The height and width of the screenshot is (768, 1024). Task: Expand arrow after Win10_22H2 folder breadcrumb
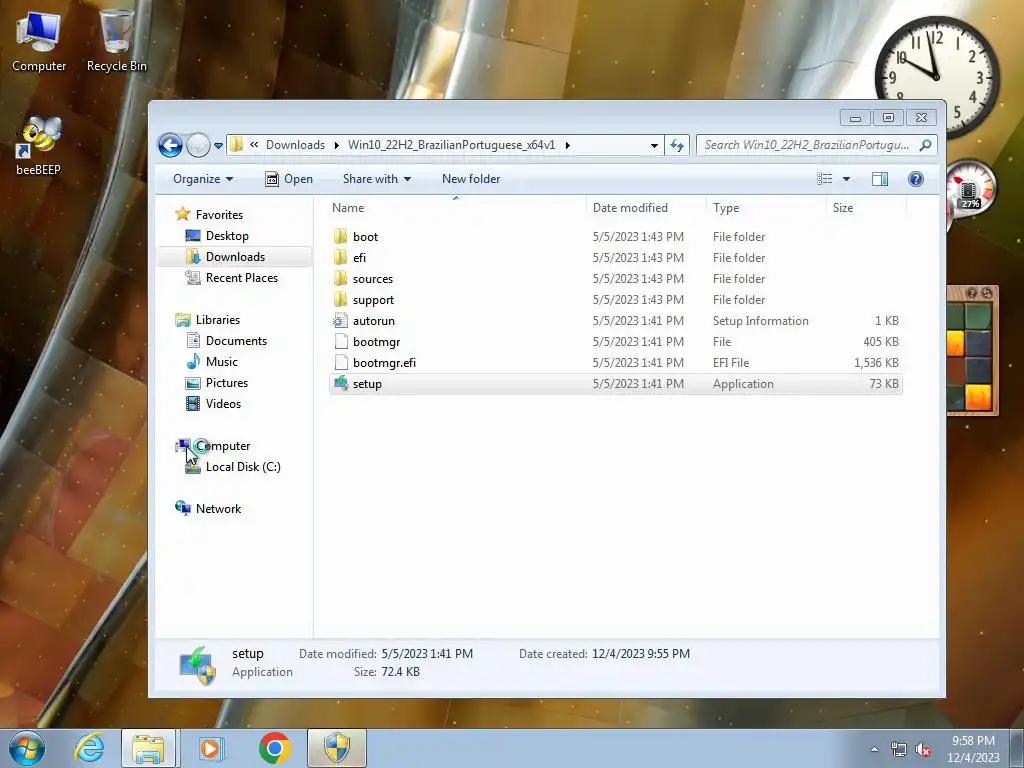(567, 145)
